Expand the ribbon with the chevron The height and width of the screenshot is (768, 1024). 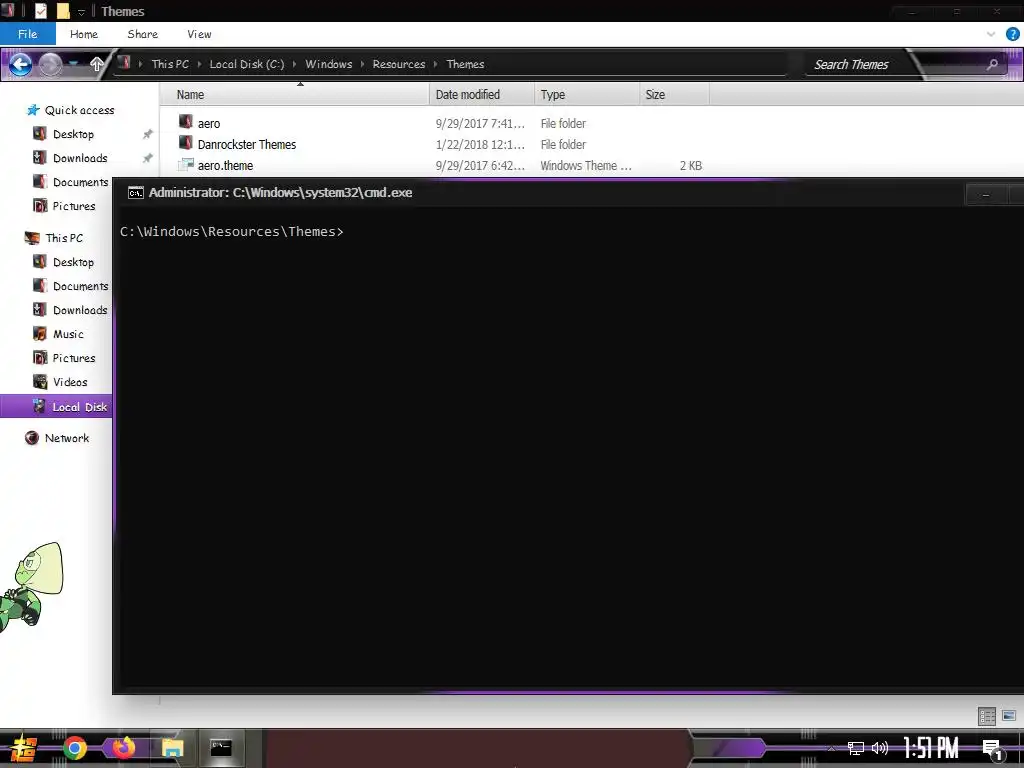pos(991,34)
